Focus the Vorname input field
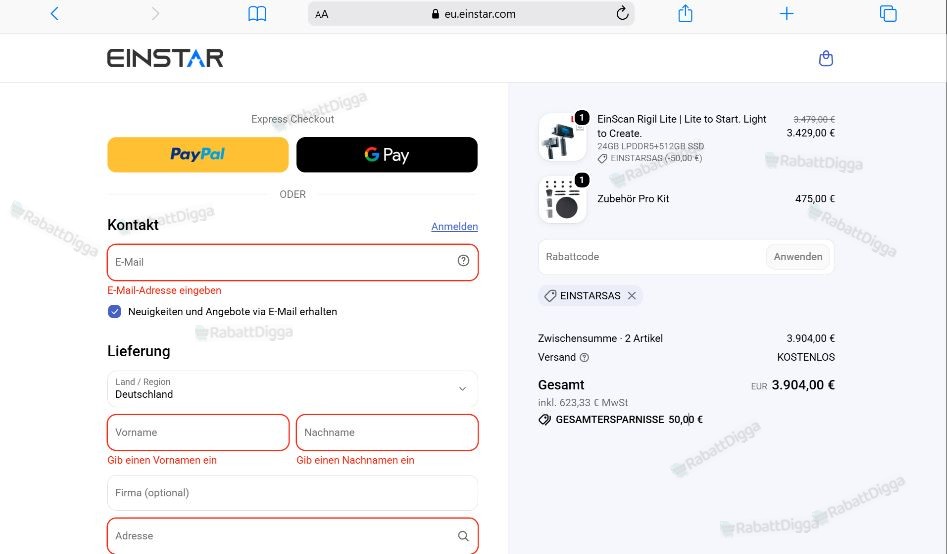947x554 pixels. [x=198, y=433]
